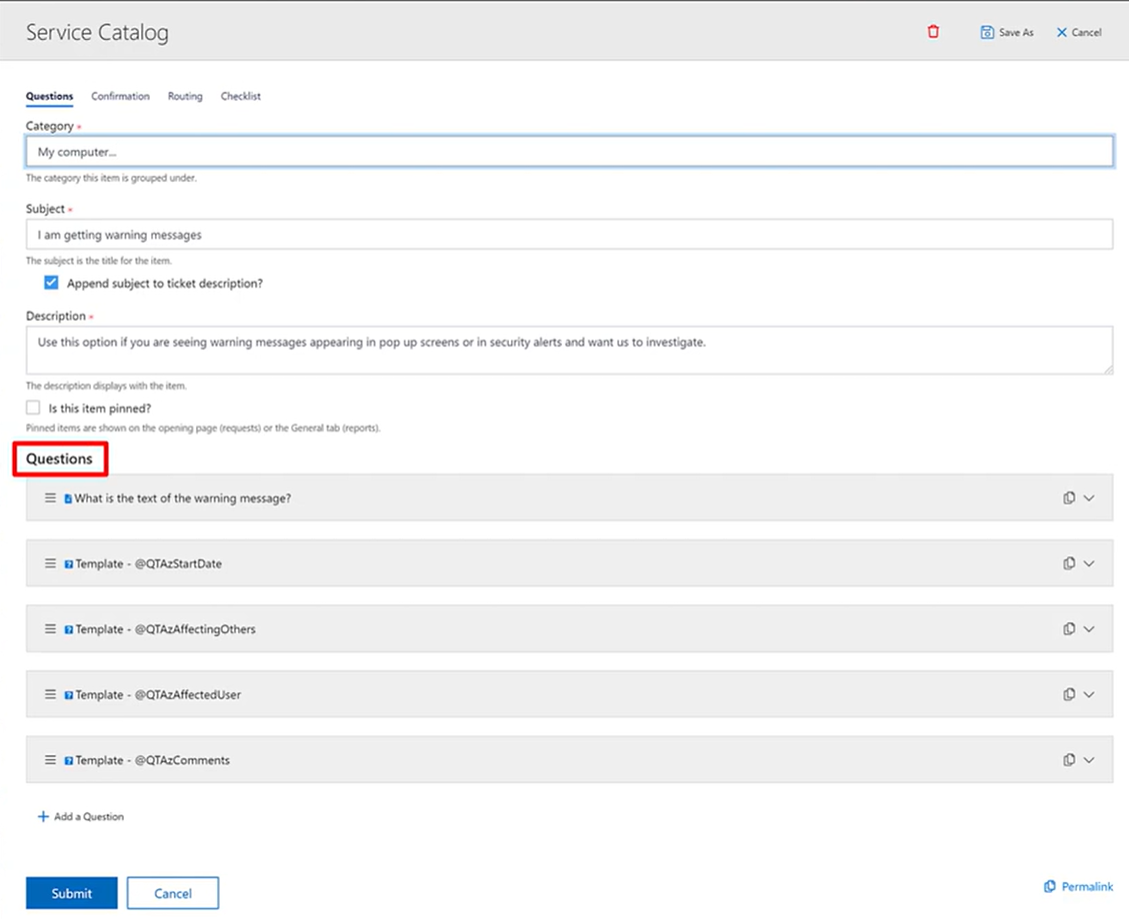Click question type icon before warning message text
Viewport: 1129px width, 919px height.
(x=68, y=498)
